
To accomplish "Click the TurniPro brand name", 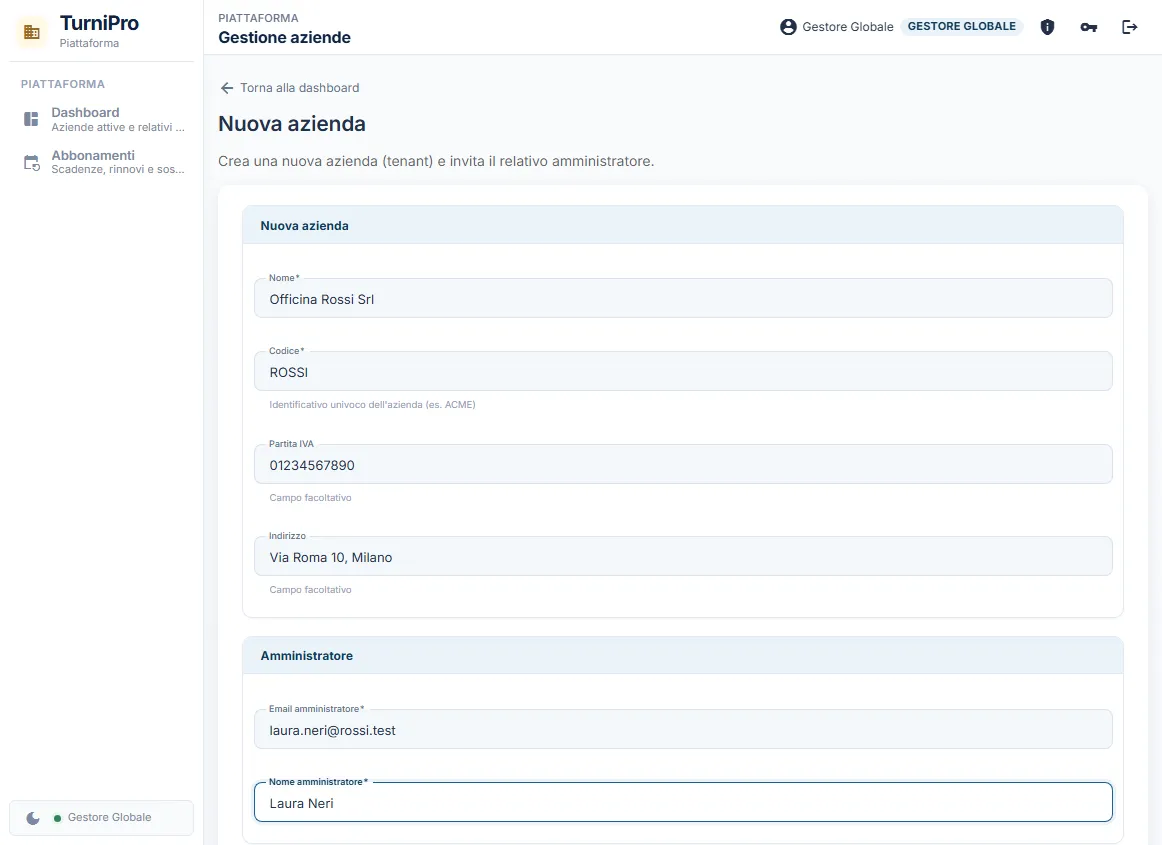I will point(99,23).
